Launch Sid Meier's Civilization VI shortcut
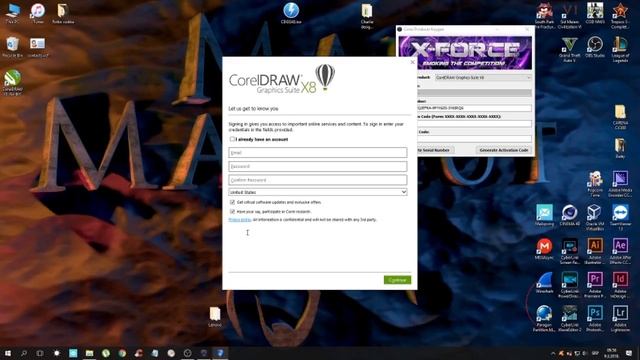640x360 pixels. (x=569, y=15)
